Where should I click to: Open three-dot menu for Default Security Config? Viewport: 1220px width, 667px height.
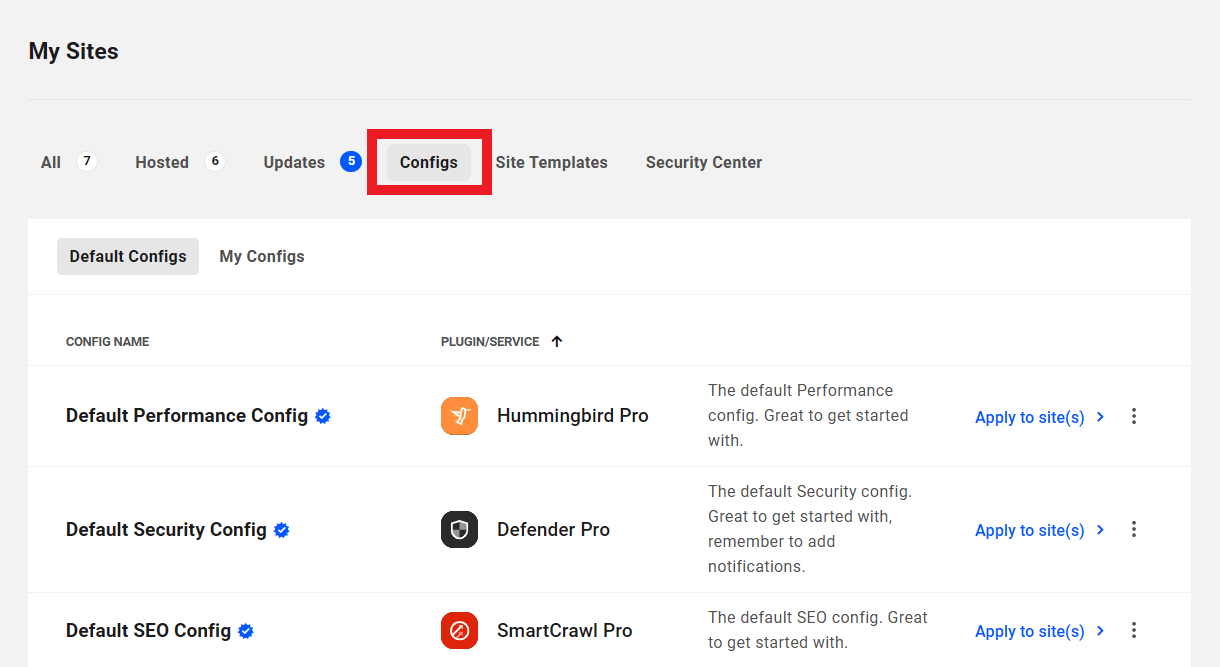click(x=1133, y=530)
